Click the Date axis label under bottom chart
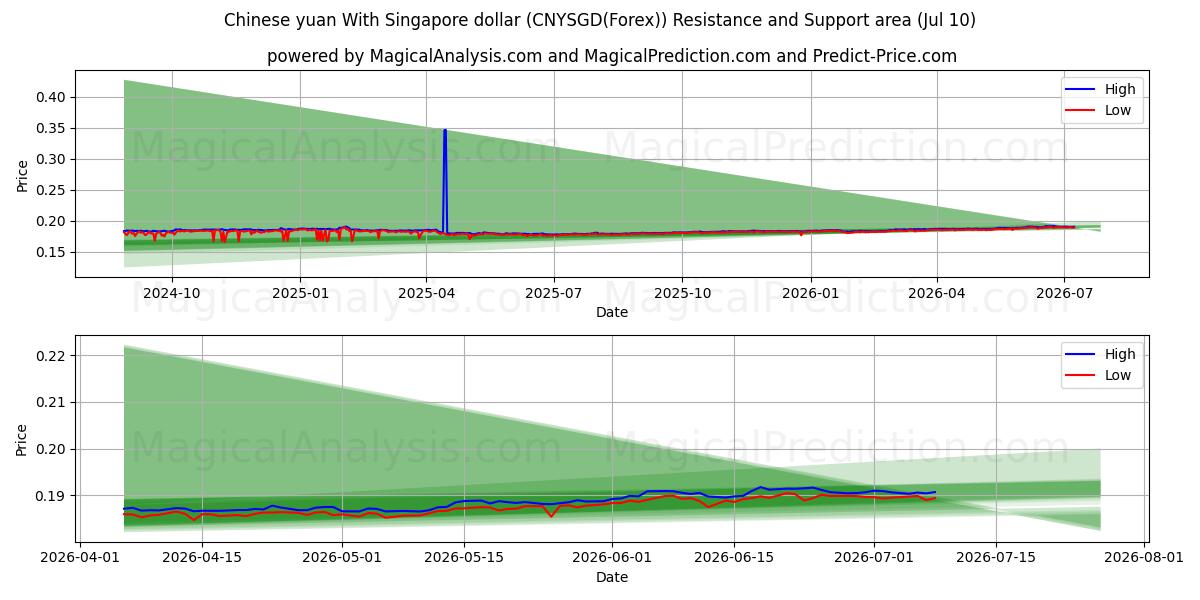1200x600 pixels. tap(612, 577)
